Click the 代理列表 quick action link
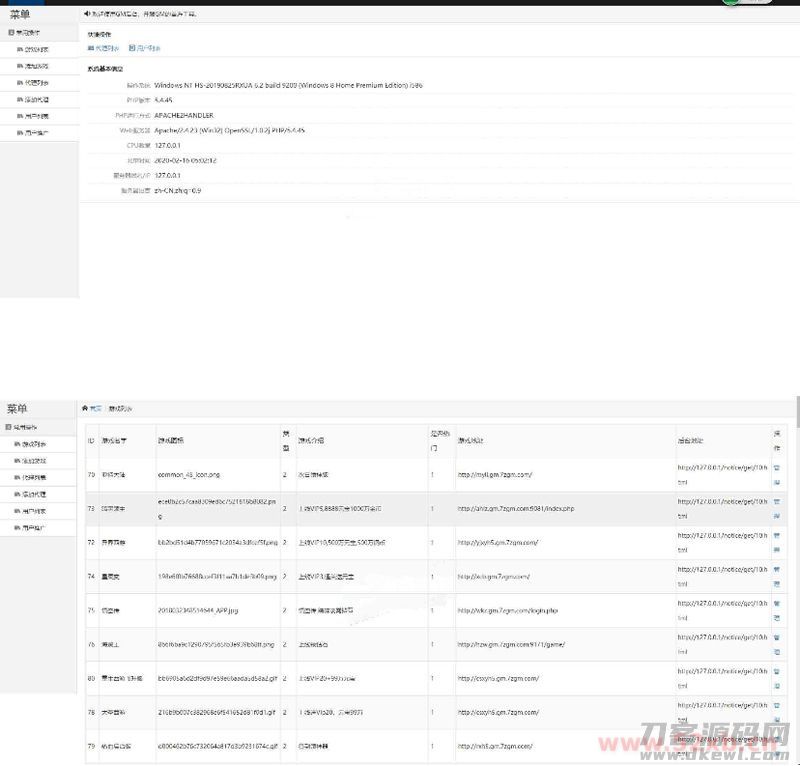Viewport: 800px width, 766px height. click(x=104, y=48)
